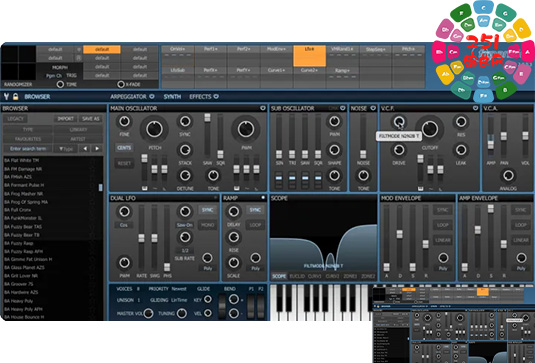Viewport: 535px width, 363px height.
Task: Switch to the SYNTH page
Action: [x=172, y=97]
